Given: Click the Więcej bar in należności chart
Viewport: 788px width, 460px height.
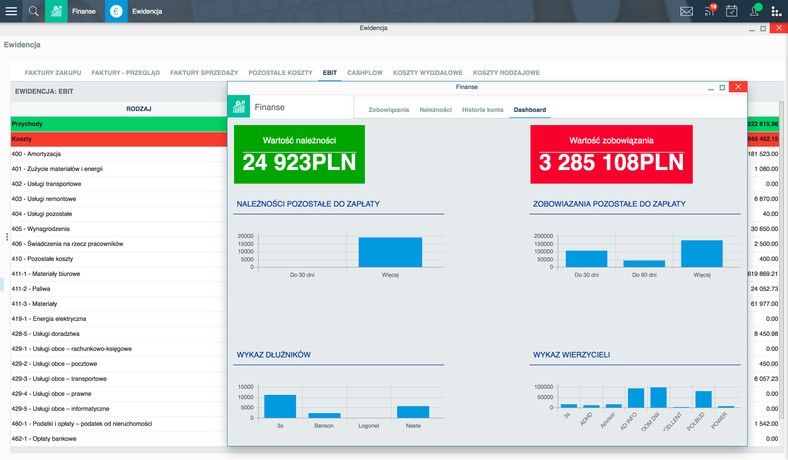Looking at the screenshot, I should 390,252.
